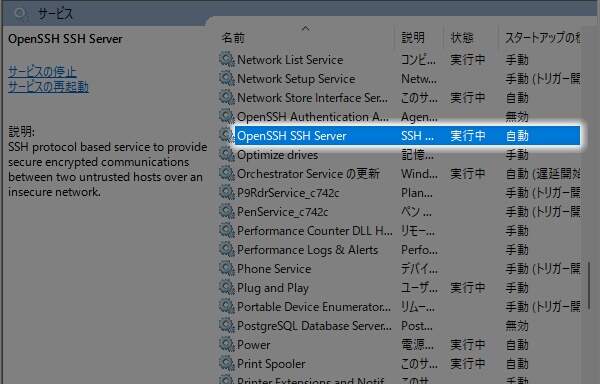Select Orchestrator Service の更新 name

click(308, 174)
